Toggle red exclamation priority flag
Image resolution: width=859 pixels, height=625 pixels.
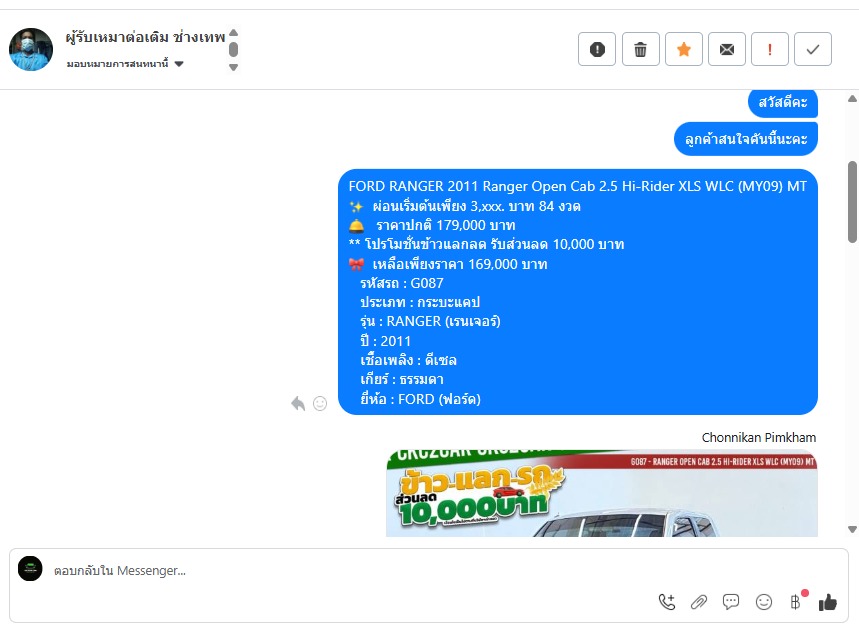[x=770, y=49]
